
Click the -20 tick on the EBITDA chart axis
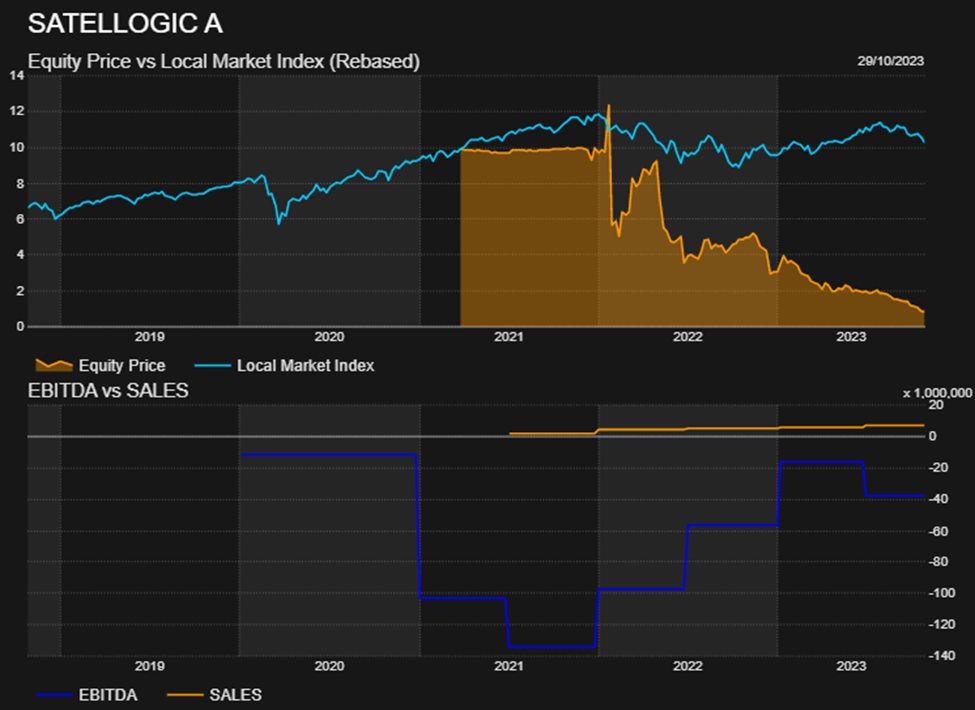tap(938, 468)
